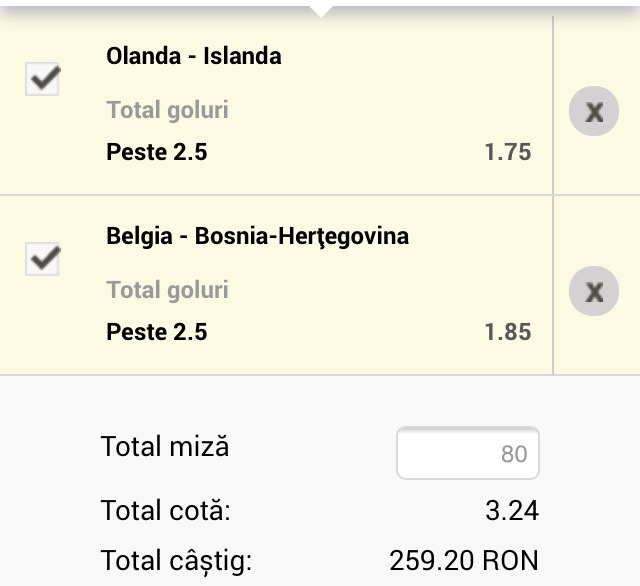Click the Total miză label

coord(165,446)
